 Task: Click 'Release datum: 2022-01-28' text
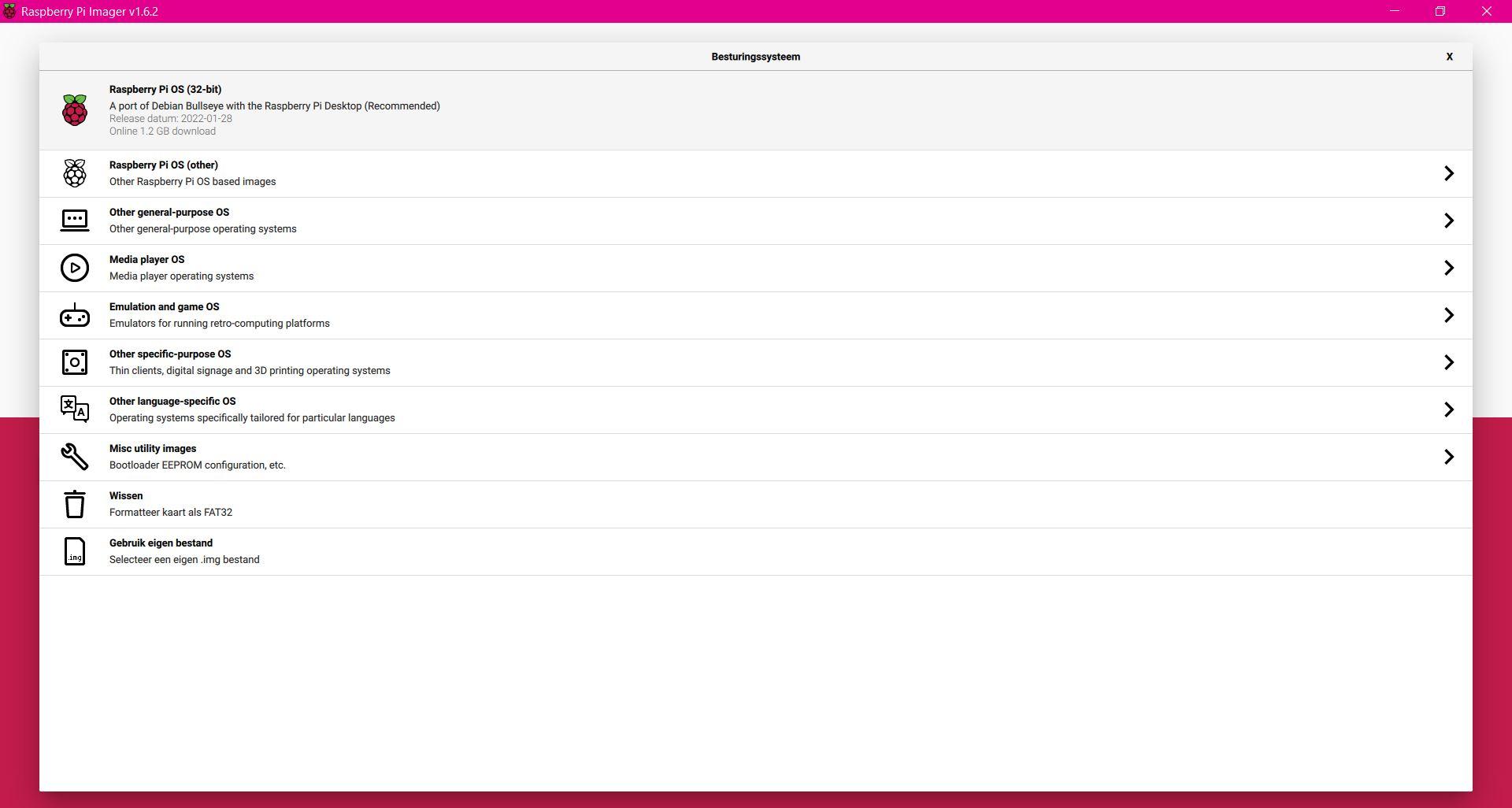[x=171, y=119]
